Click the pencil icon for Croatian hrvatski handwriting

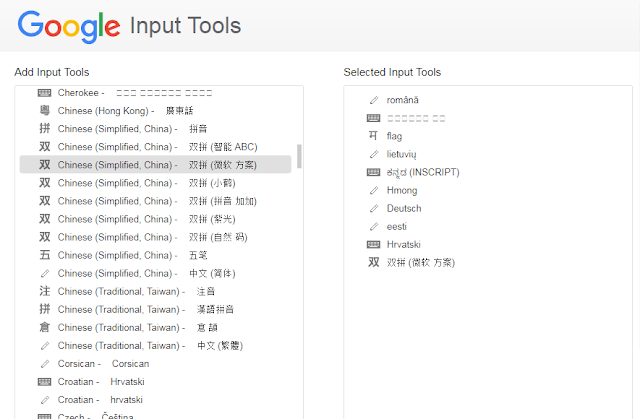coord(45,400)
